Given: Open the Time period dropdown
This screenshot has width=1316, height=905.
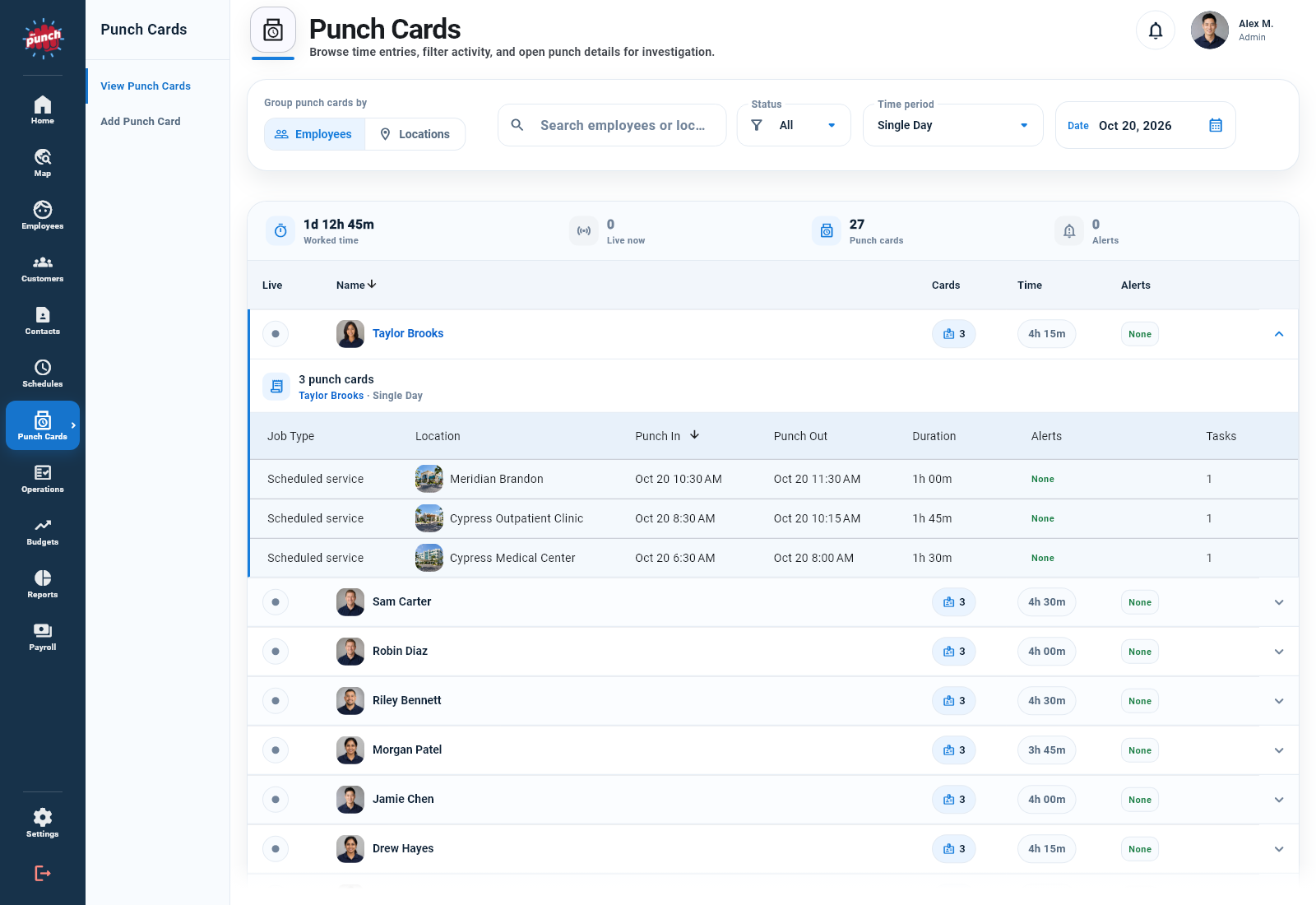Looking at the screenshot, I should click(x=953, y=125).
